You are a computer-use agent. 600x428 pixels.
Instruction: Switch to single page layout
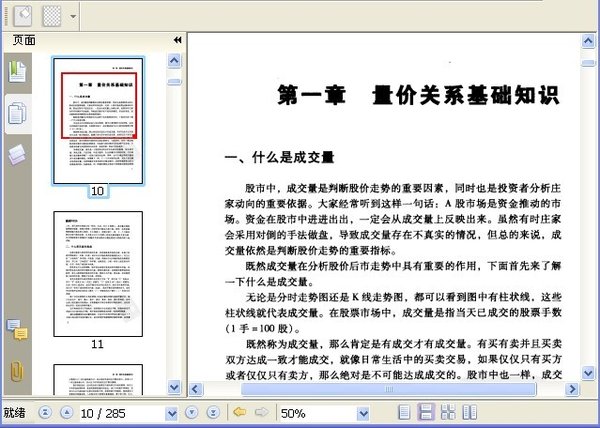(404, 412)
